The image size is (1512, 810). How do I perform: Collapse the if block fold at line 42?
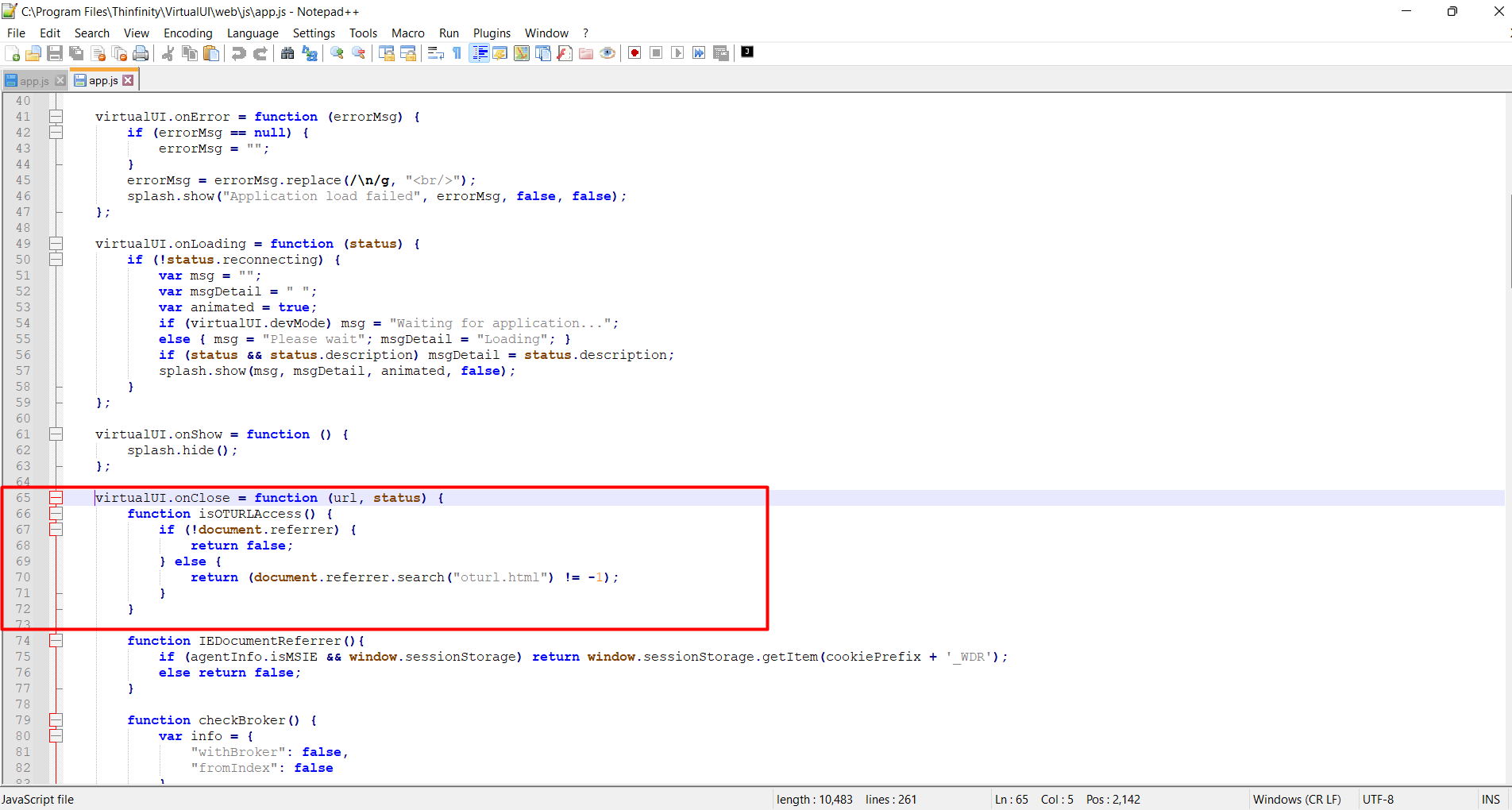(x=56, y=133)
